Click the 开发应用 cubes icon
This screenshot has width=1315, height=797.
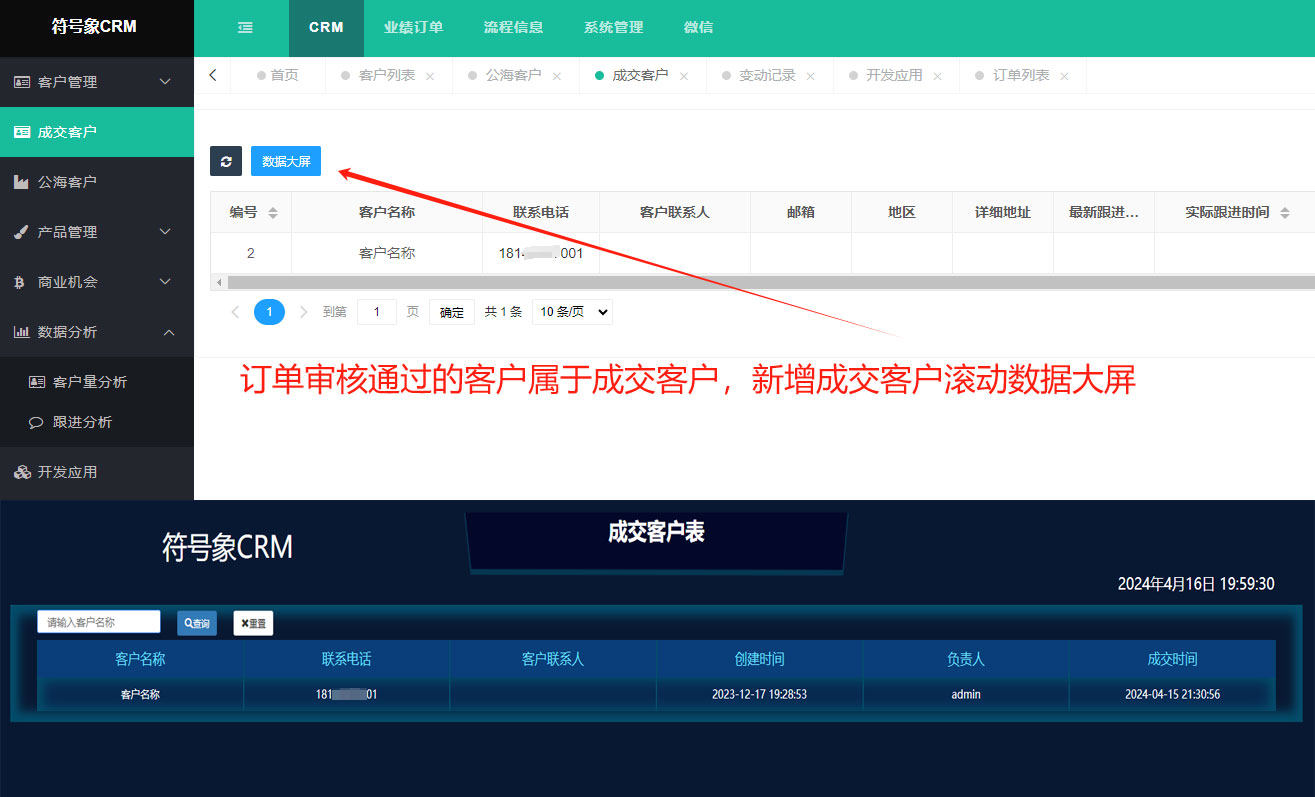(x=22, y=472)
